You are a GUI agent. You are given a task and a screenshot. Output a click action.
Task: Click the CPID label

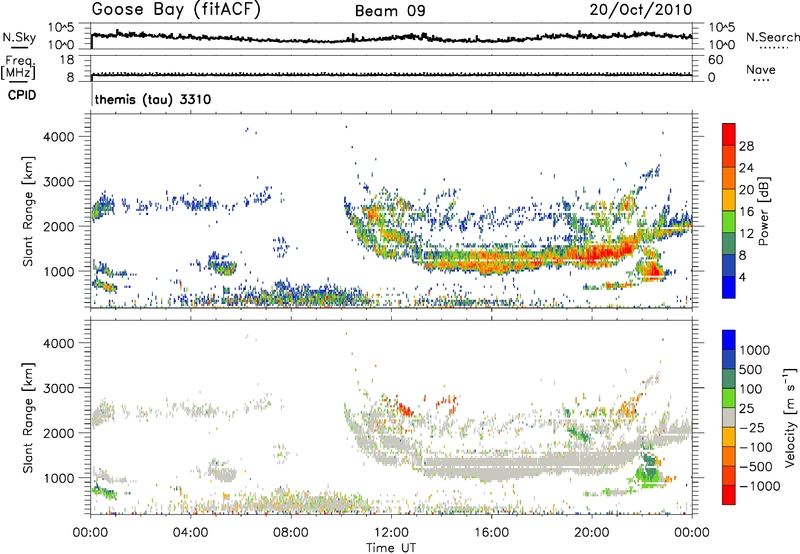(22, 95)
